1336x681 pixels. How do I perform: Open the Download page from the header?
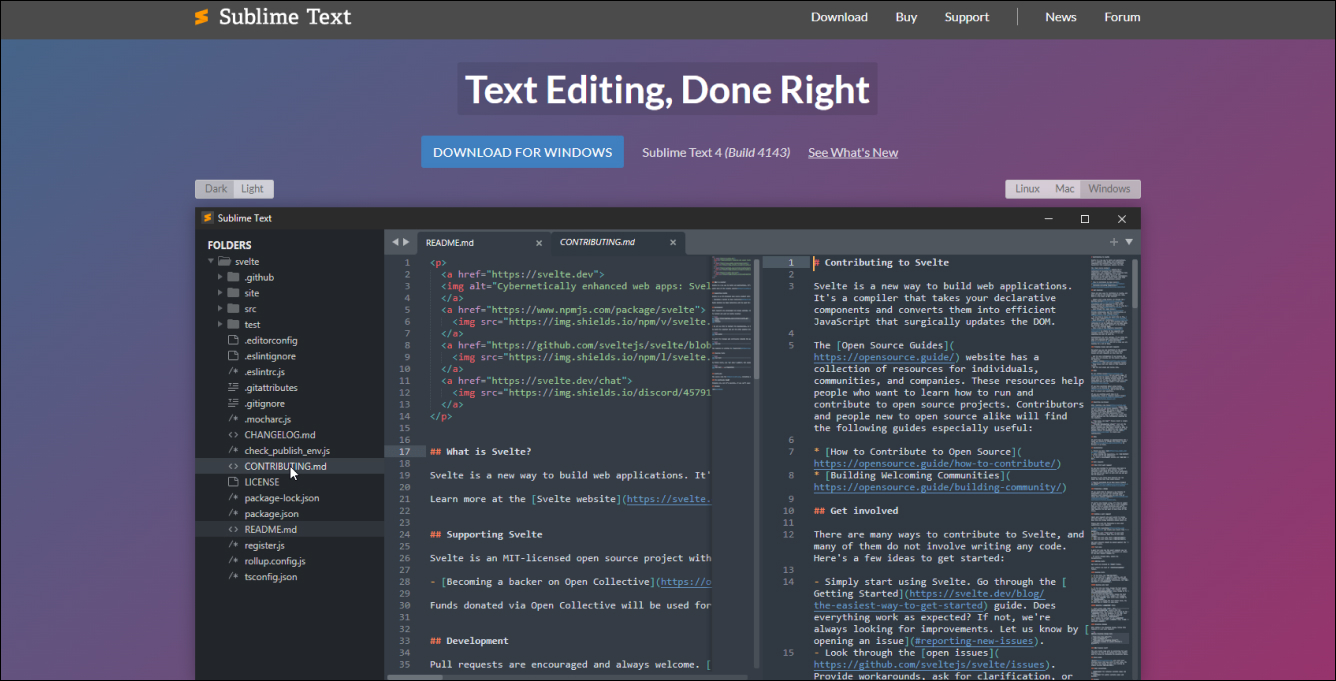839,17
